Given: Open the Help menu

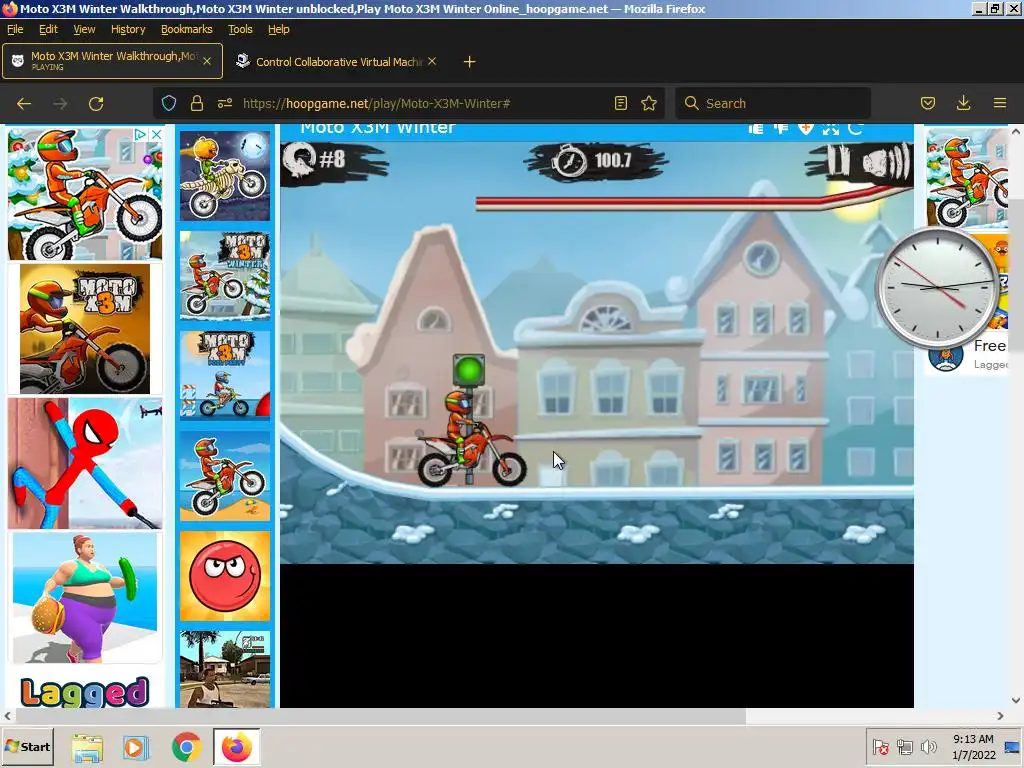Looking at the screenshot, I should (x=279, y=29).
